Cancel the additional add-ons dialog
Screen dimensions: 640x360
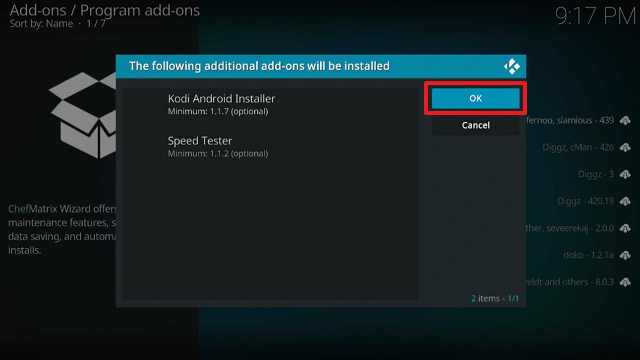[476, 125]
